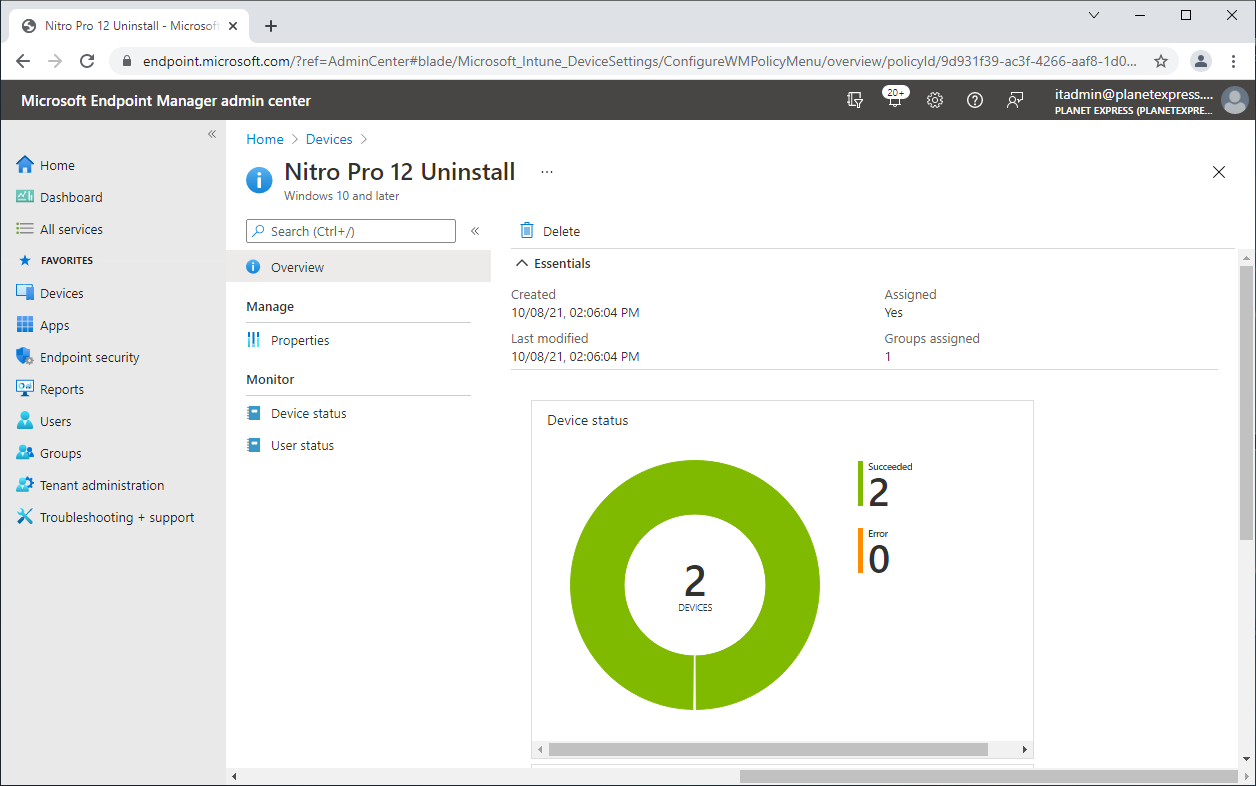Open the itadmin account menu
Viewport: 1256px width, 786px height.
tap(1151, 100)
